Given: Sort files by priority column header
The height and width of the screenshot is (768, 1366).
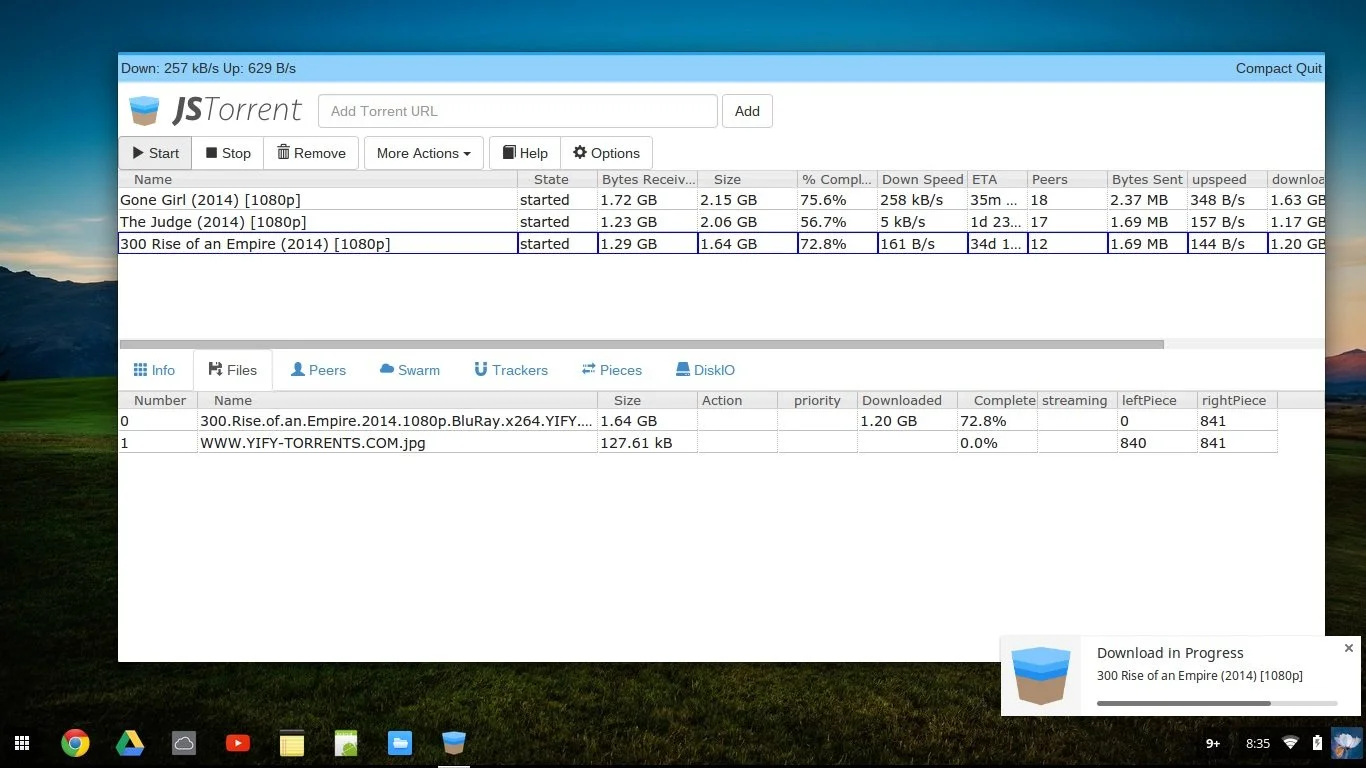Looking at the screenshot, I should coord(817,400).
